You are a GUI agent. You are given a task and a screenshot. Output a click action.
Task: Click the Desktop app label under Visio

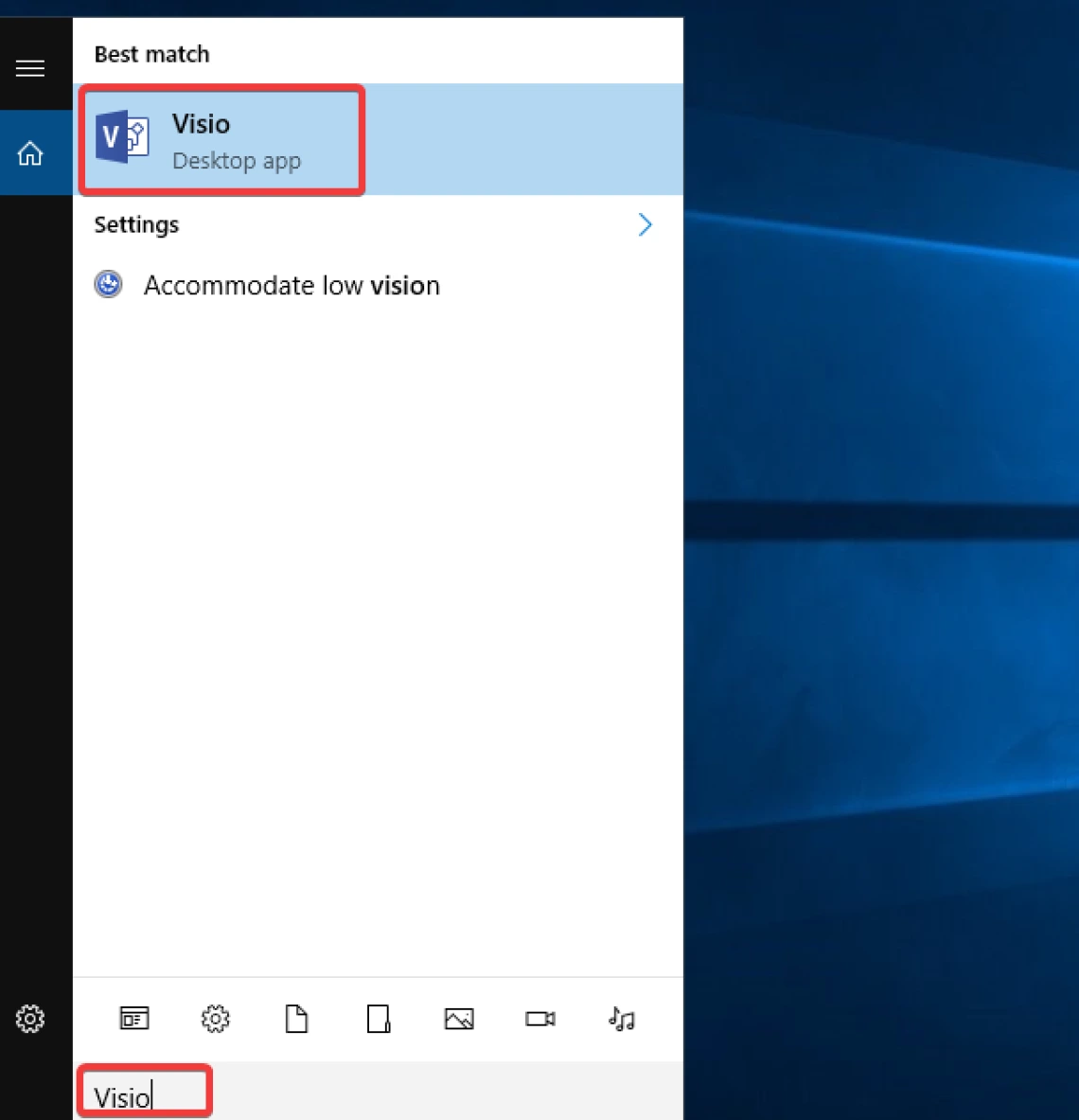pyautogui.click(x=237, y=161)
